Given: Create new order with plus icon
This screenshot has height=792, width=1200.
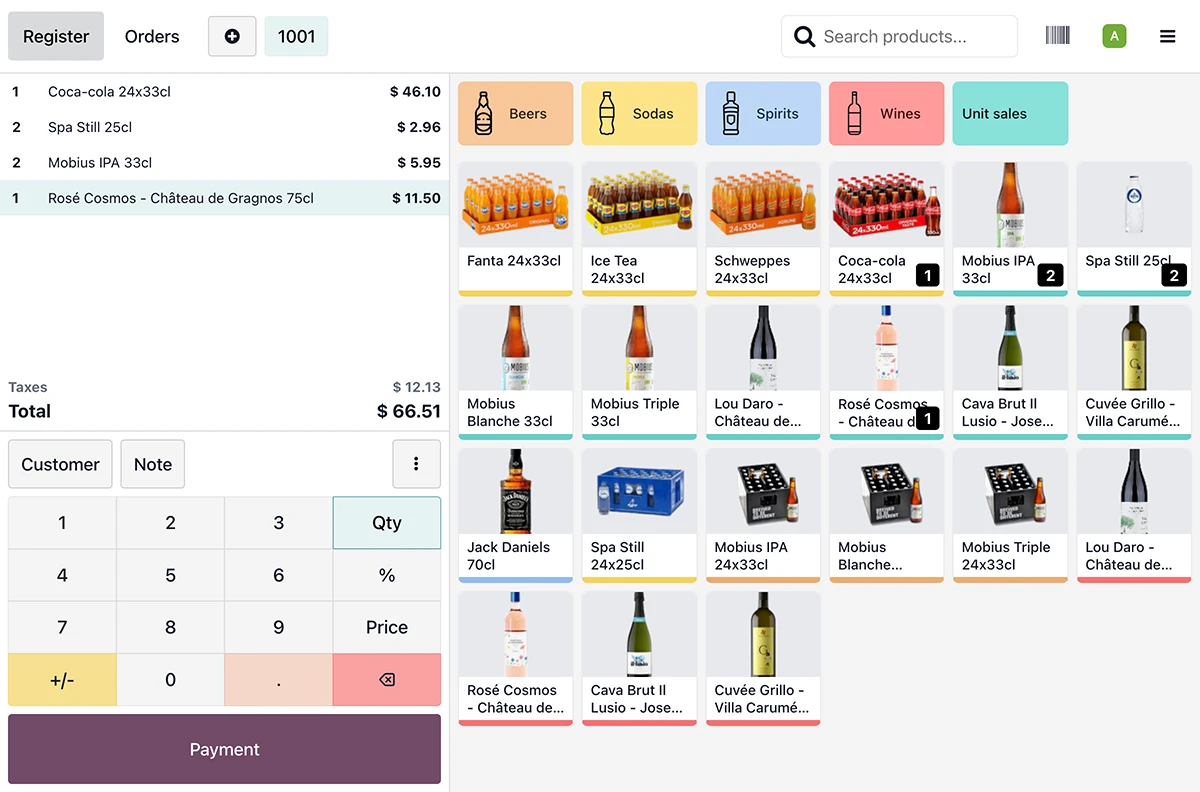Looking at the screenshot, I should [x=232, y=37].
